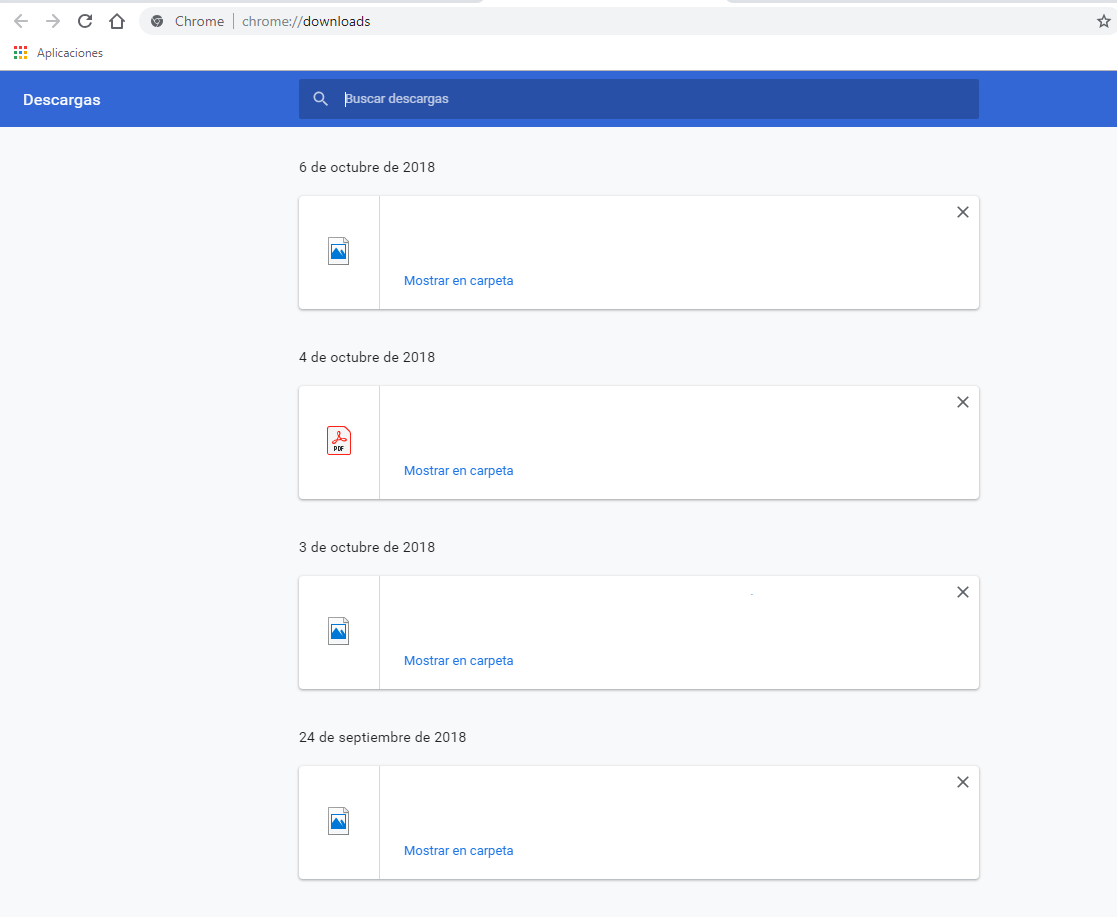
Task: Go back using browser back arrow
Action: [x=21, y=21]
